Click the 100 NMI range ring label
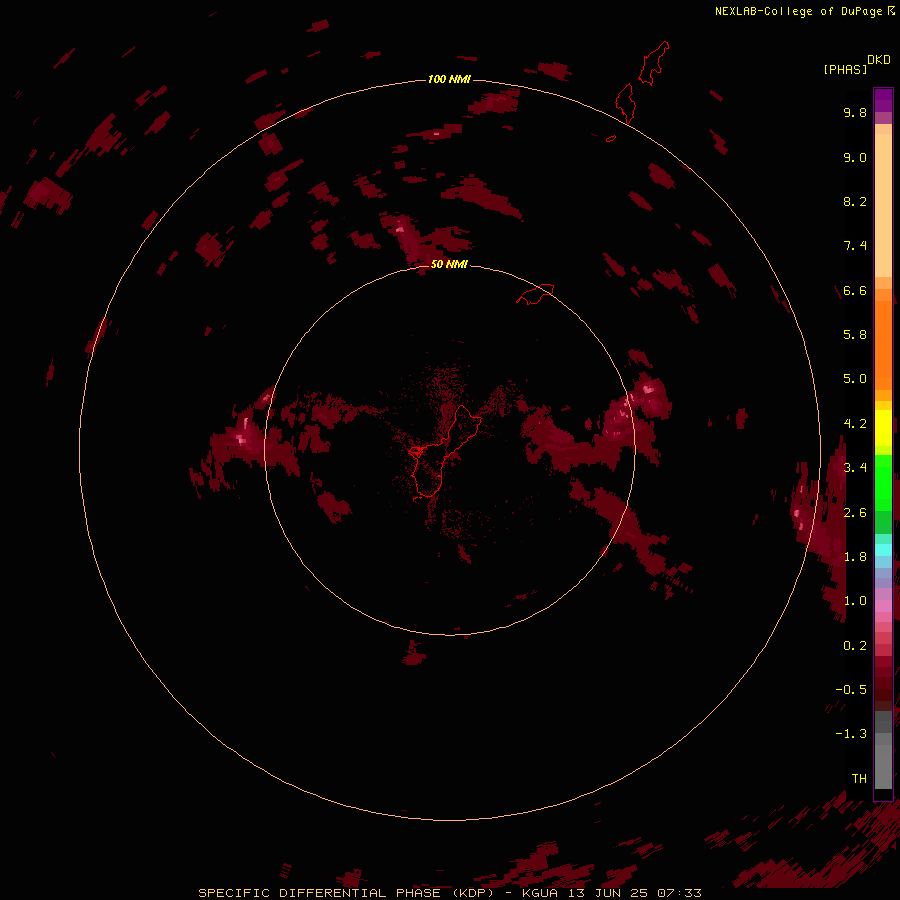The image size is (900, 900). 449,79
